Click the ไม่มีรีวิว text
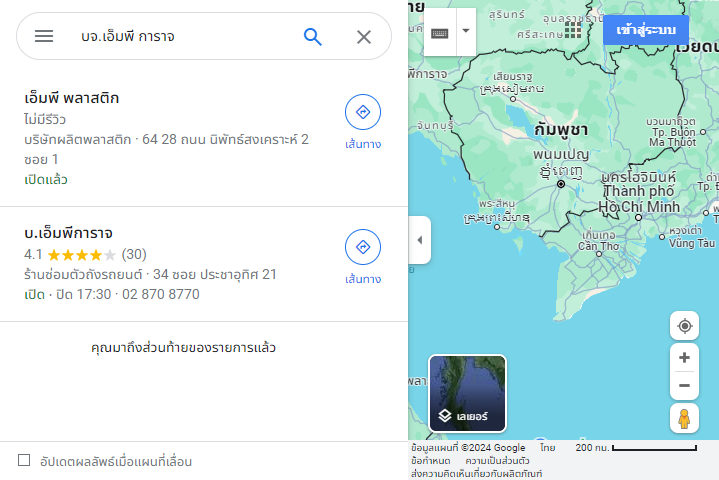Image resolution: width=719 pixels, height=480 pixels. click(x=45, y=120)
